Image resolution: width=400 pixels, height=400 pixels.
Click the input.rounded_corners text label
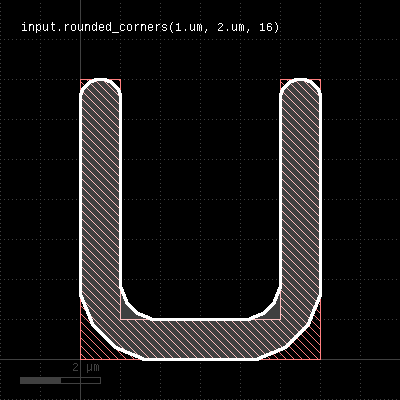150,27
